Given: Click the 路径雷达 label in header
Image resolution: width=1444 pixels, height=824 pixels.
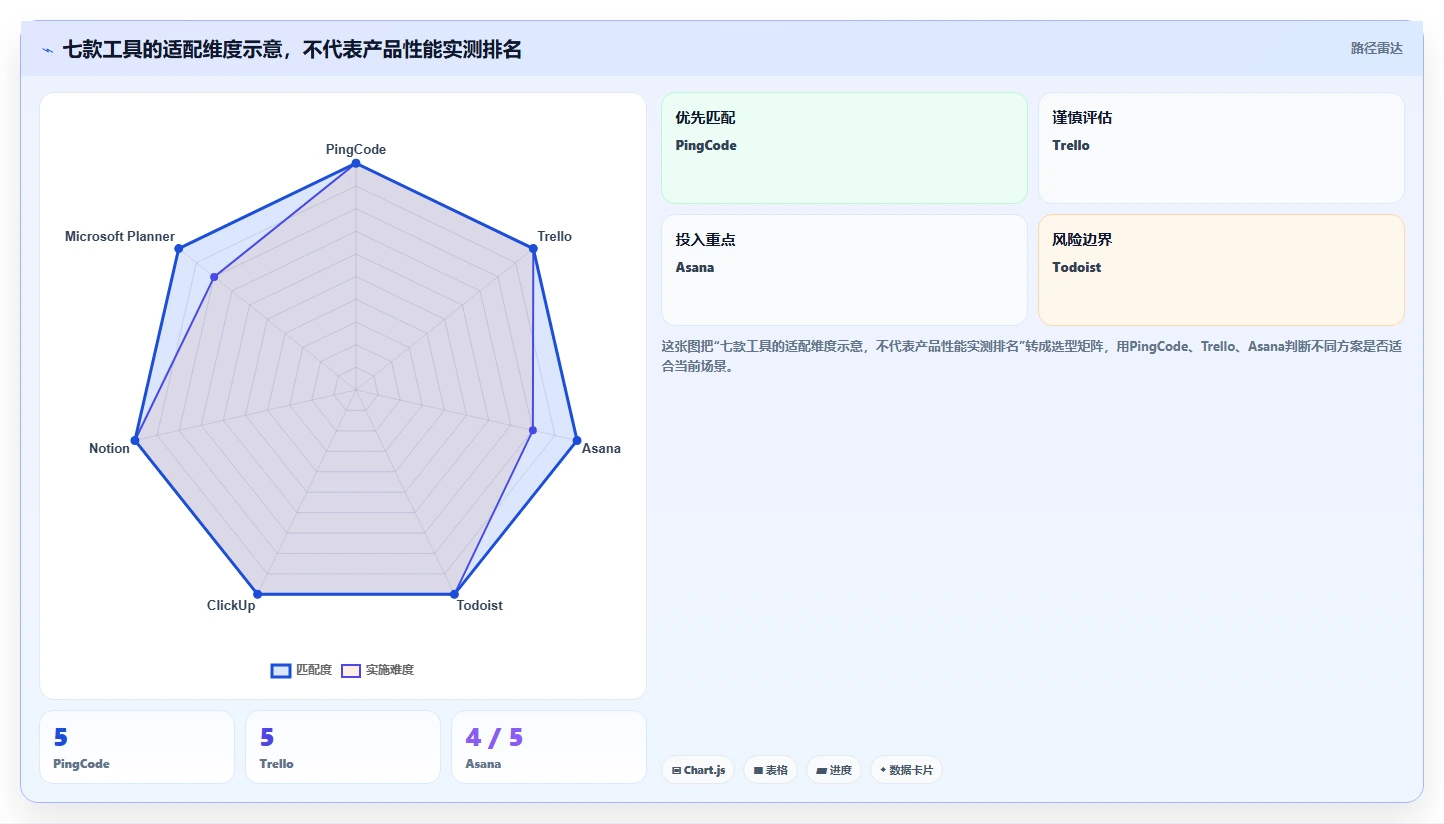Looking at the screenshot, I should tap(1377, 48).
